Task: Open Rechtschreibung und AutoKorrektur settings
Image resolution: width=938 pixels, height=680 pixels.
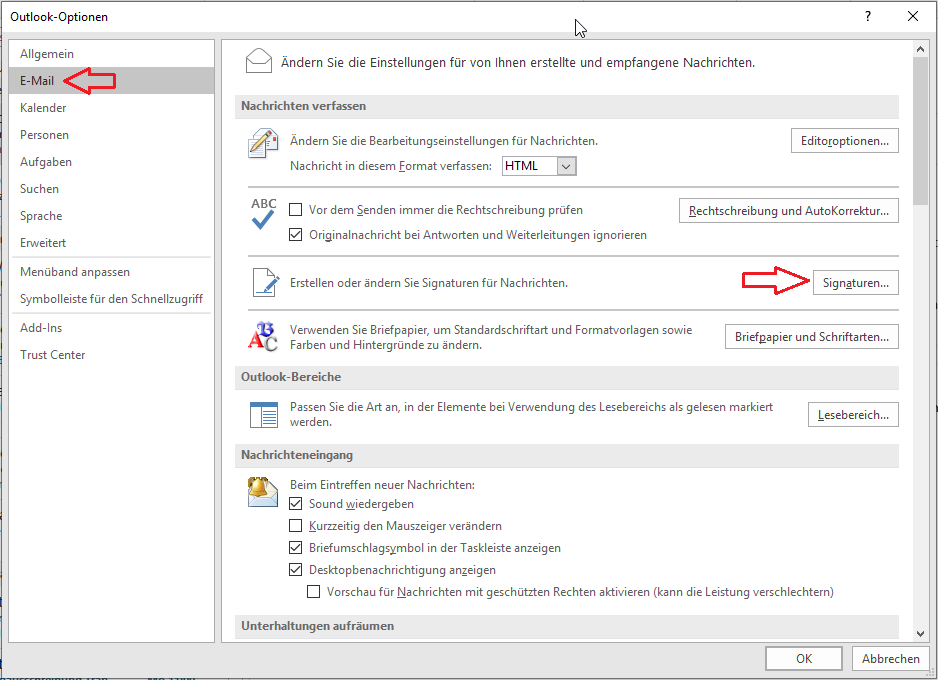Action: [x=788, y=211]
